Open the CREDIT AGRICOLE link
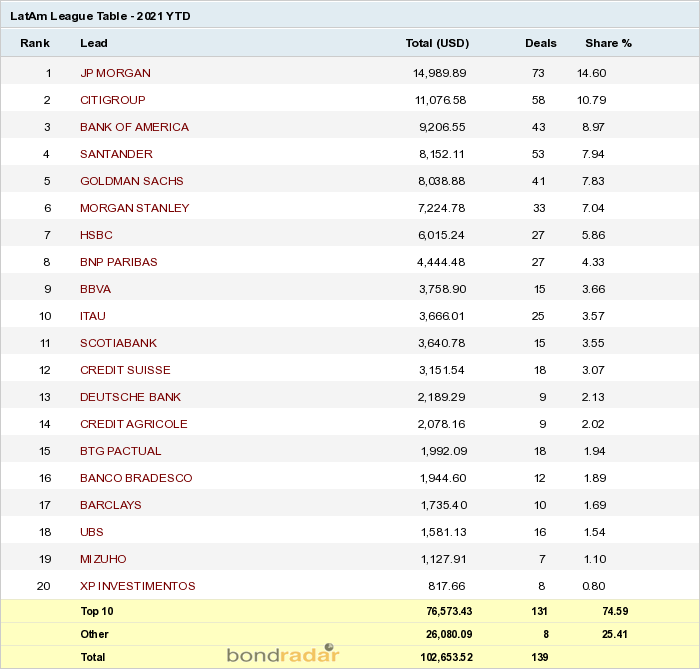The width and height of the screenshot is (700, 669). 134,424
